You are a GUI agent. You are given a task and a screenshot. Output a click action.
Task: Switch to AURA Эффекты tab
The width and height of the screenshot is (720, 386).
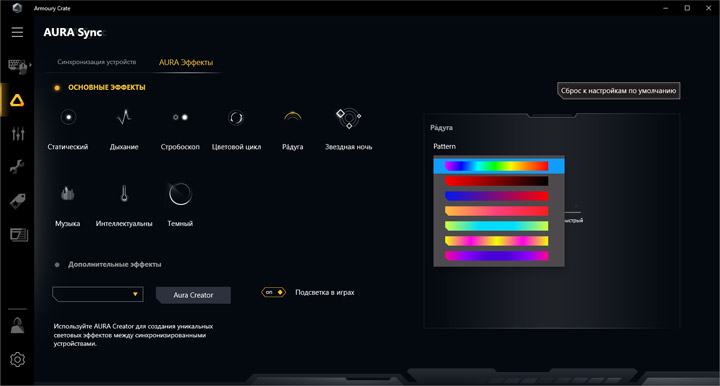186,62
